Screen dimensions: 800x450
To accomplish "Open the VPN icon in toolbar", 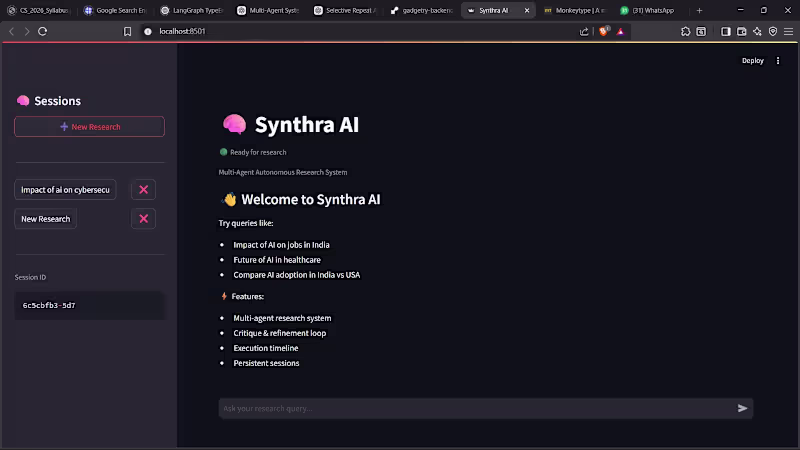I will 773,31.
